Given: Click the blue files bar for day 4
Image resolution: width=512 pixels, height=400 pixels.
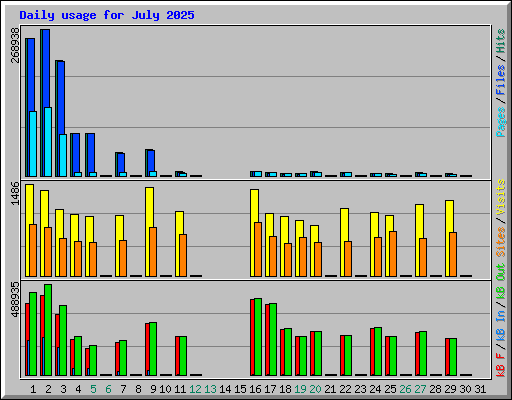Looking at the screenshot, I should [76, 153].
